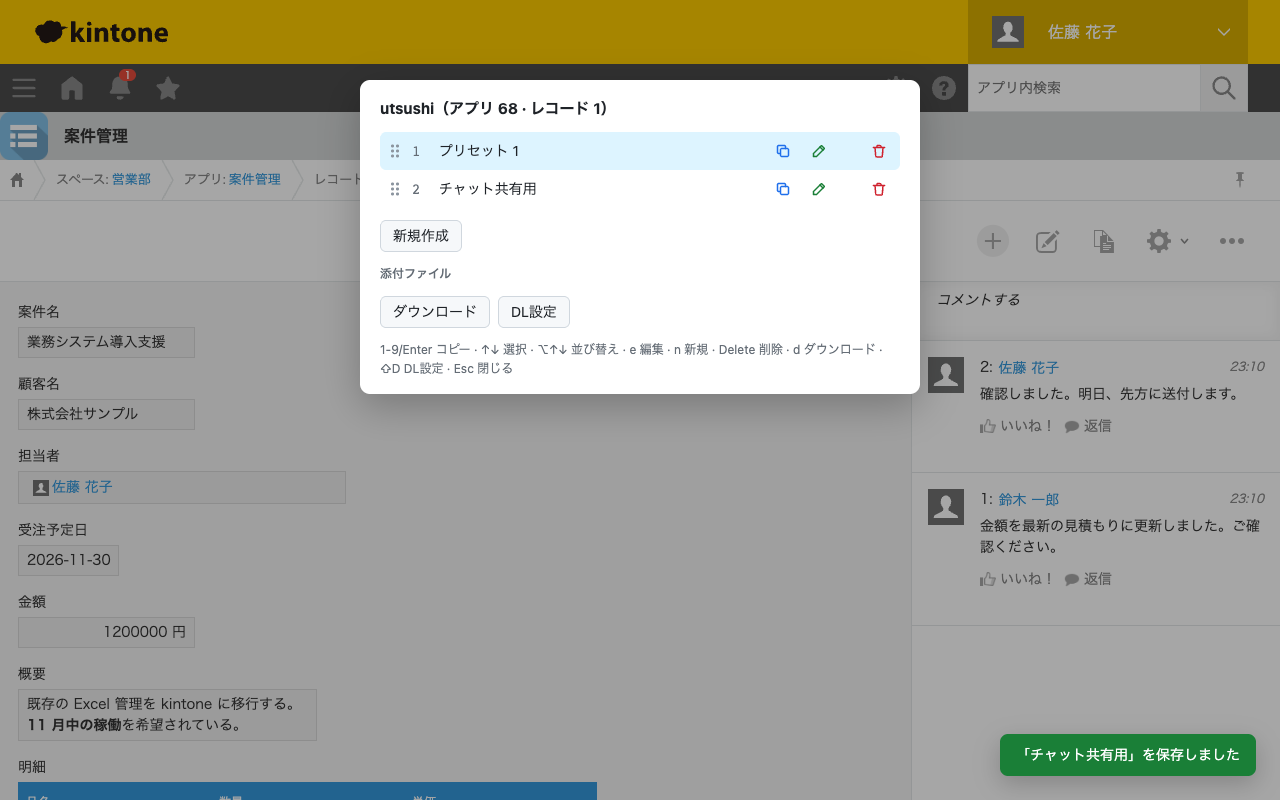Open the help question mark

tap(944, 88)
